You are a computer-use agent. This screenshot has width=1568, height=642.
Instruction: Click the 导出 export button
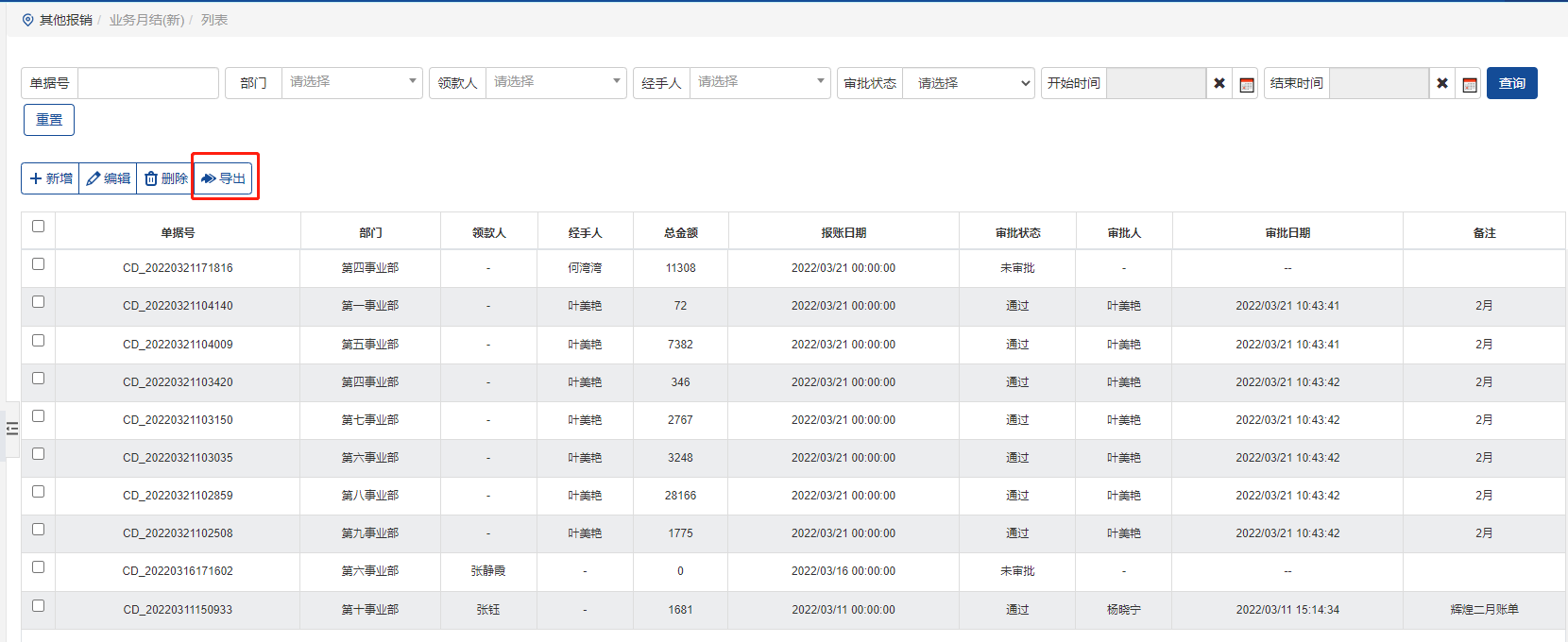[x=224, y=178]
